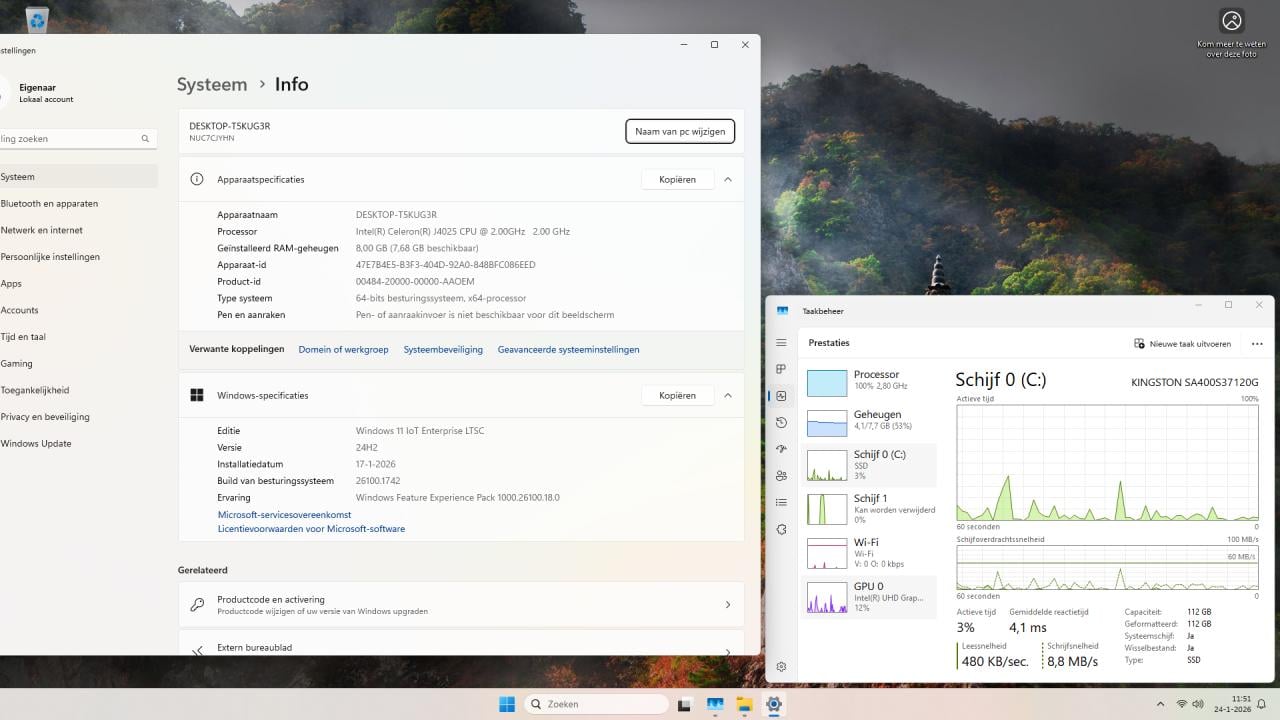Go to Windows Update settings page
This screenshot has width=1280, height=720.
(36, 444)
